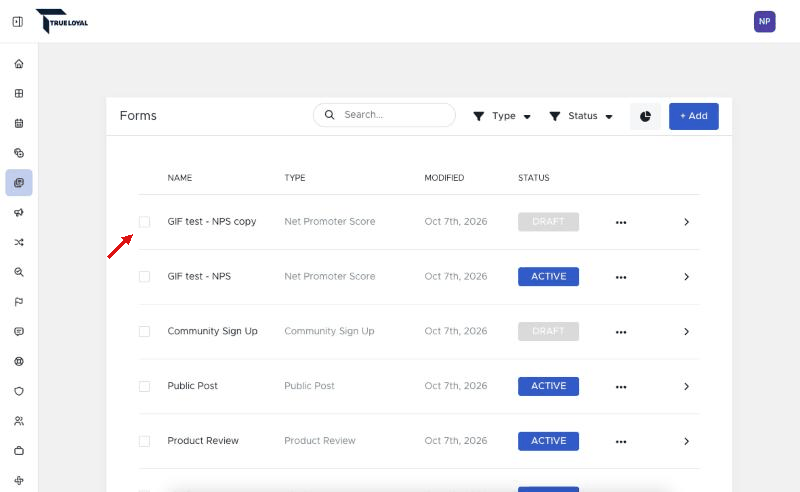This screenshot has width=800, height=492.
Task: Open the briefcase sidebar icon
Action: pos(19,451)
